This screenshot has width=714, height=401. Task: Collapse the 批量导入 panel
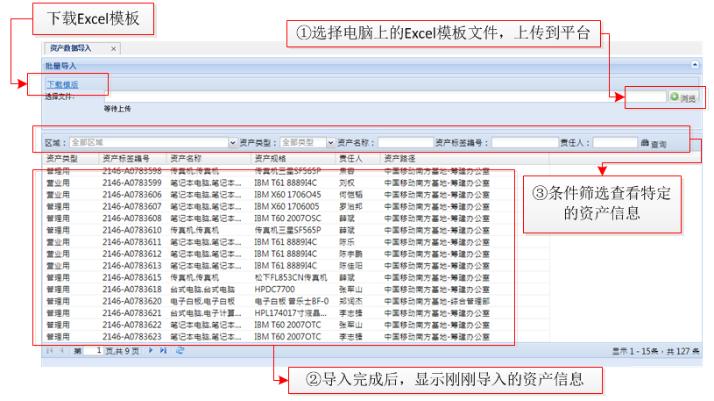(695, 65)
